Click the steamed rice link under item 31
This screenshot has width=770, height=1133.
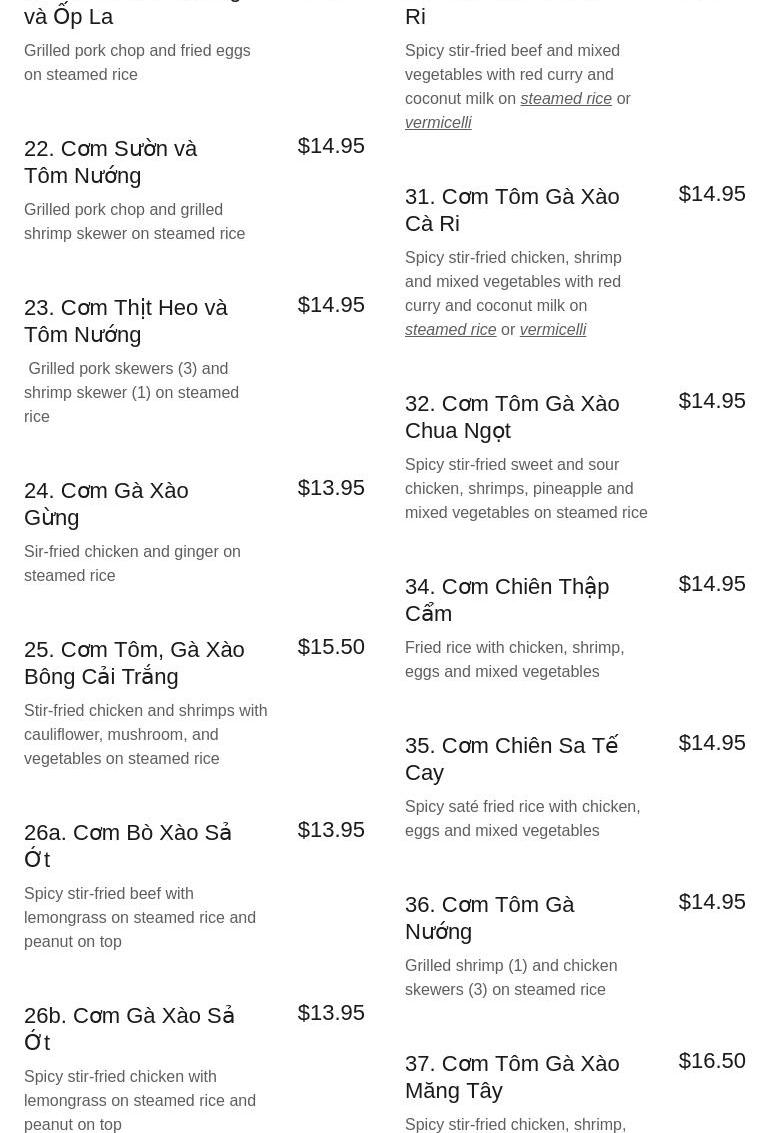point(450,329)
